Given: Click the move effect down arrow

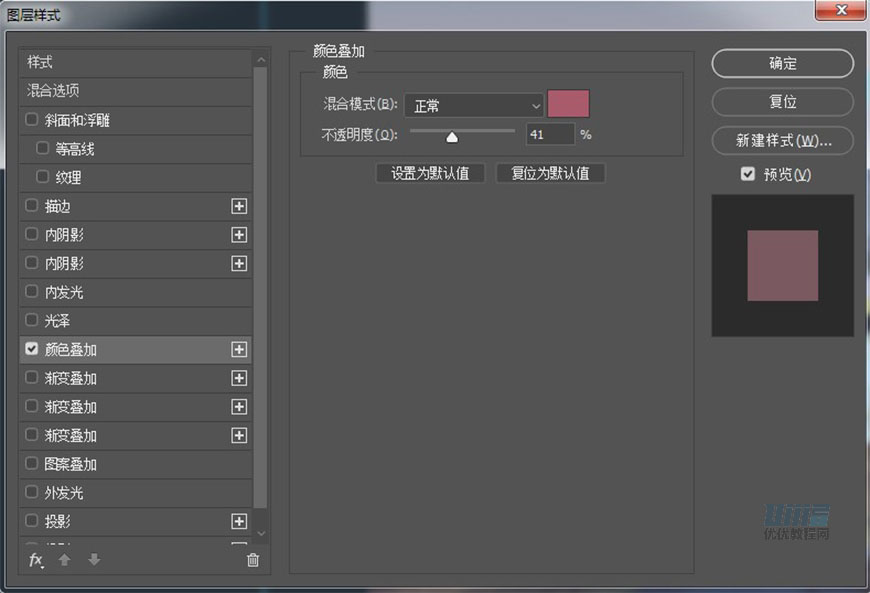Looking at the screenshot, I should [94, 560].
